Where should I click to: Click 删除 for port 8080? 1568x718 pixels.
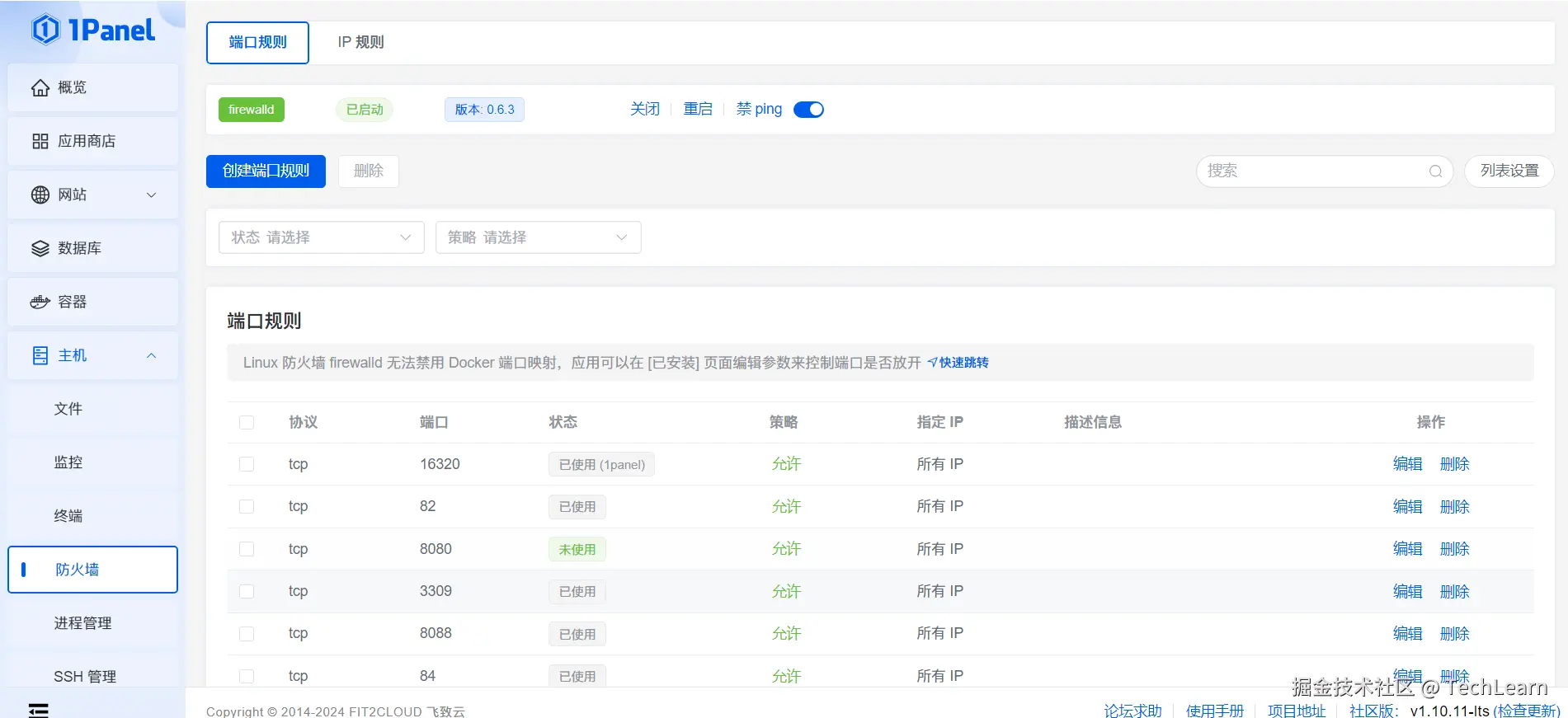point(1455,549)
